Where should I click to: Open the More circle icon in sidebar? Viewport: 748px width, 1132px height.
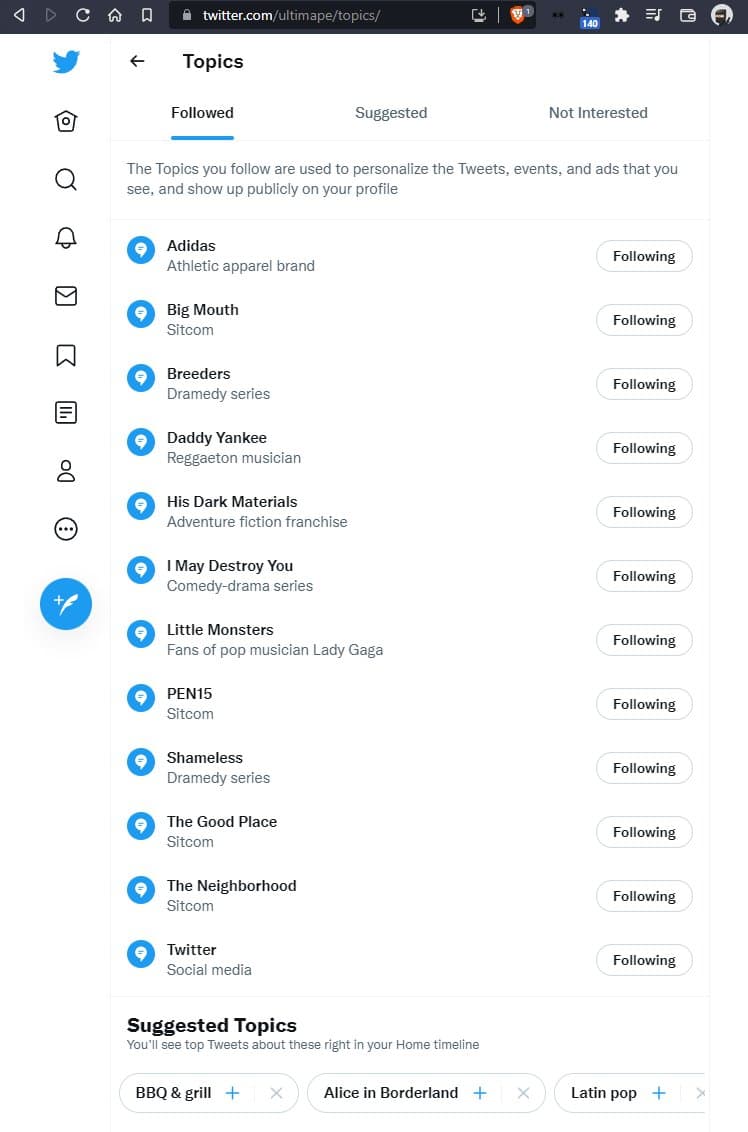click(66, 529)
